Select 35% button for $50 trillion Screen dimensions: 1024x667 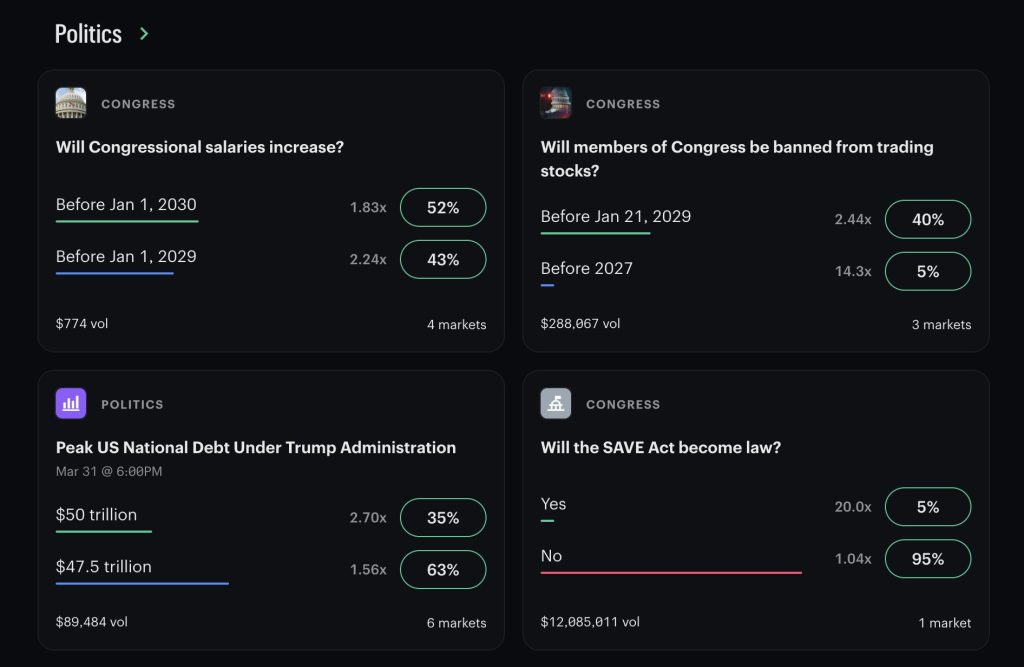pyautogui.click(x=443, y=517)
